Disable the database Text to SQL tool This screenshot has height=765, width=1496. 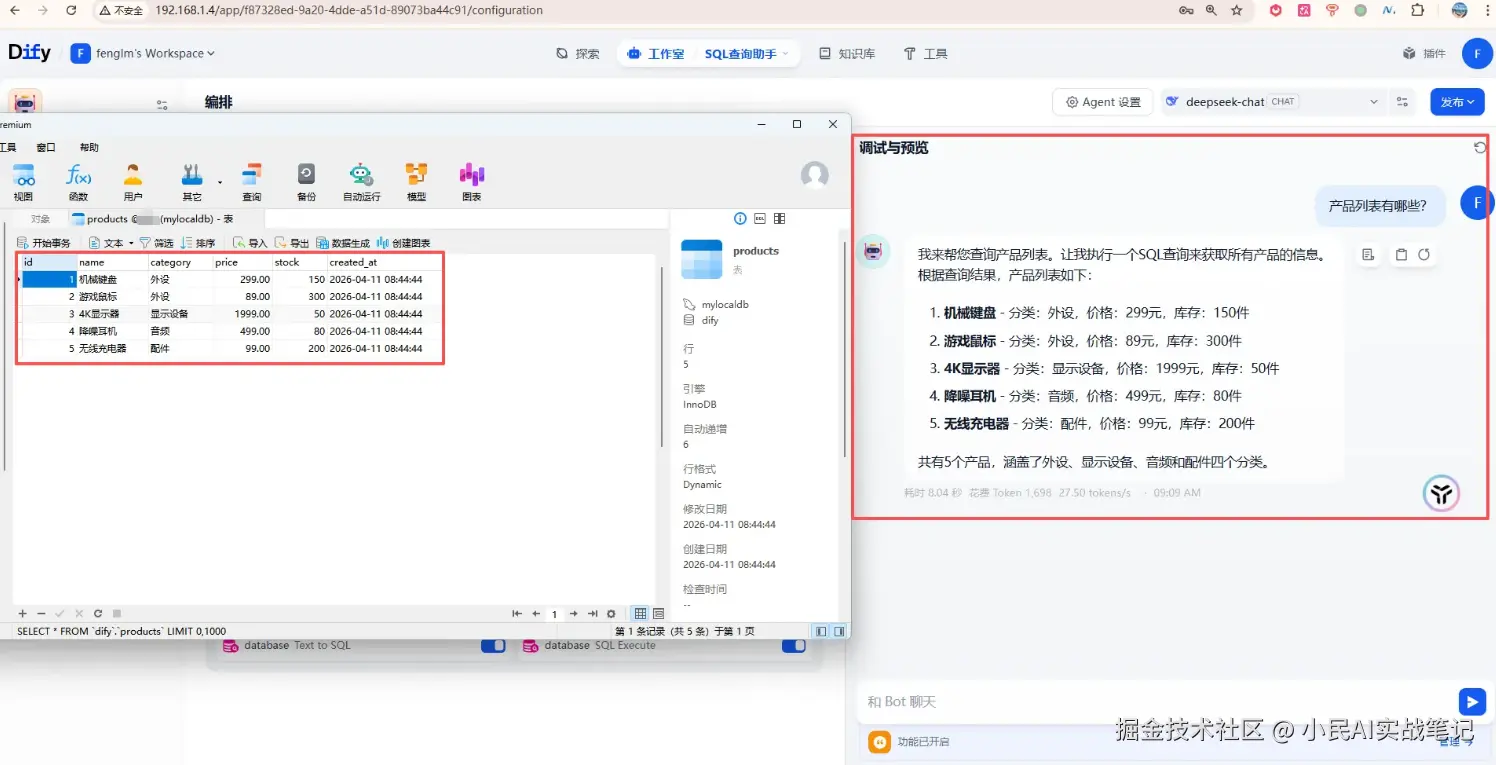click(493, 646)
